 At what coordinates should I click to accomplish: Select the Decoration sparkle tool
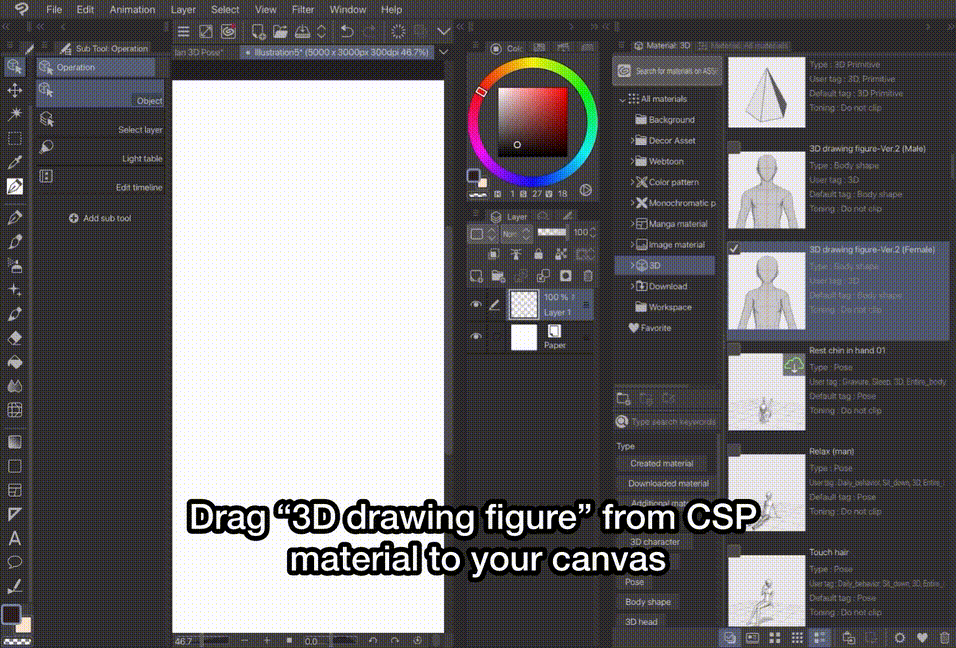tap(14, 290)
